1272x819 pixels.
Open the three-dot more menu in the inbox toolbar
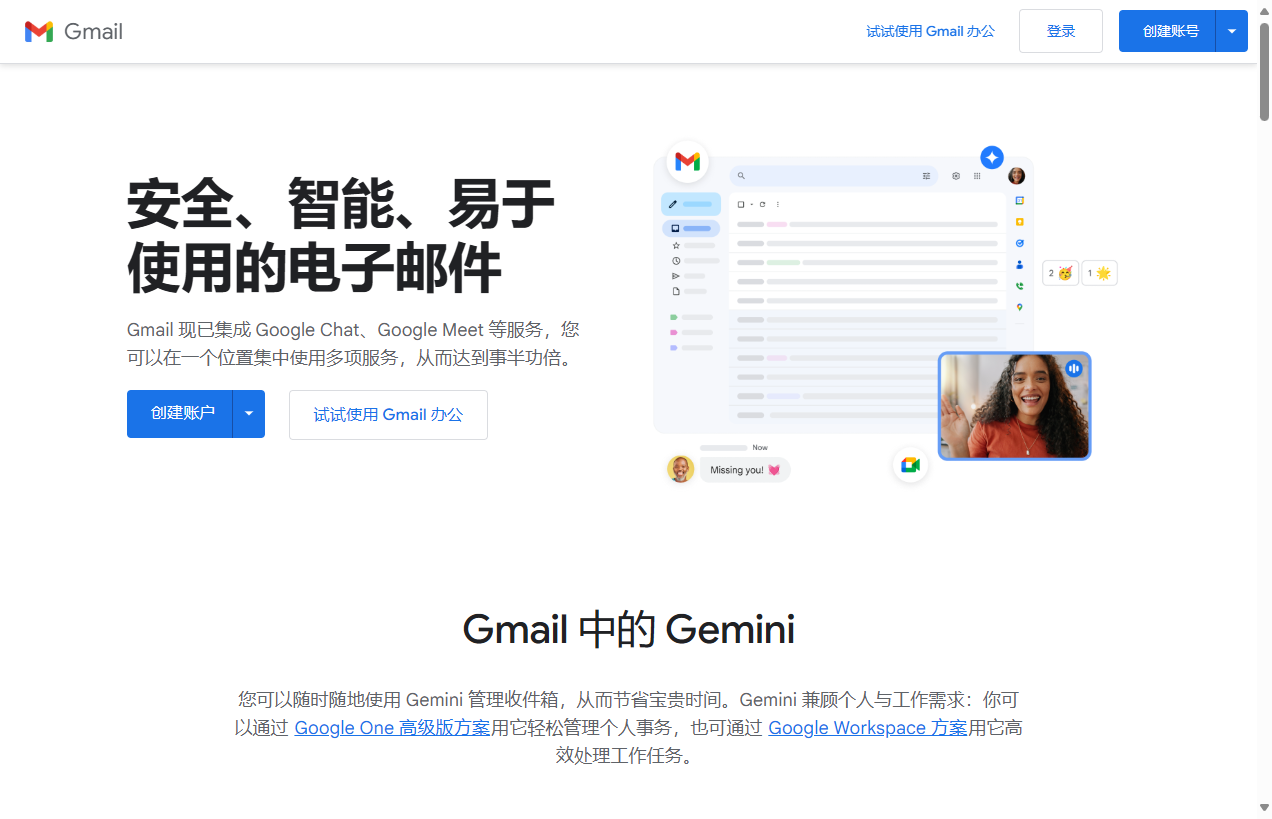click(778, 204)
